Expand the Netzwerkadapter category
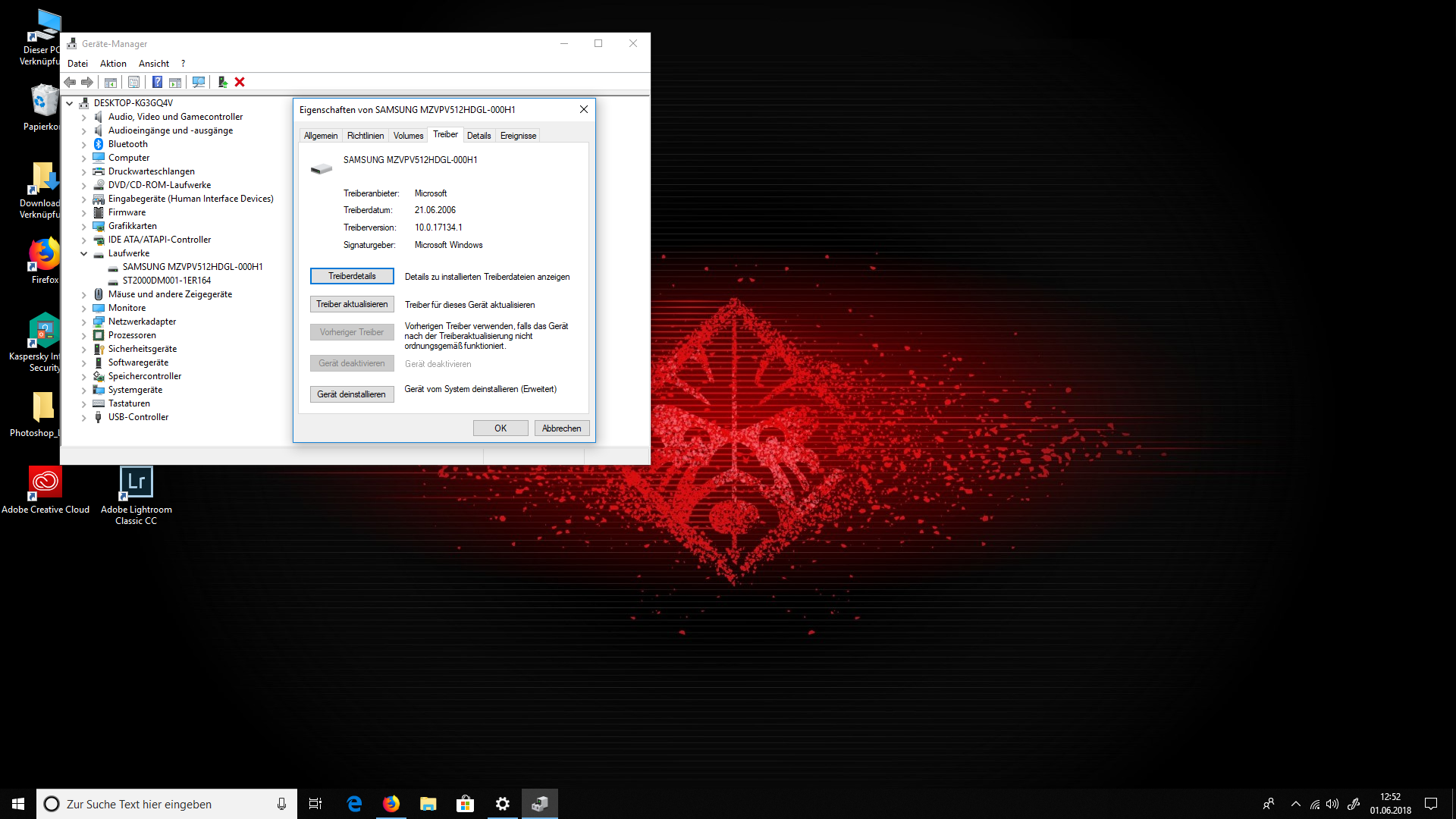The width and height of the screenshot is (1456, 819). (84, 322)
